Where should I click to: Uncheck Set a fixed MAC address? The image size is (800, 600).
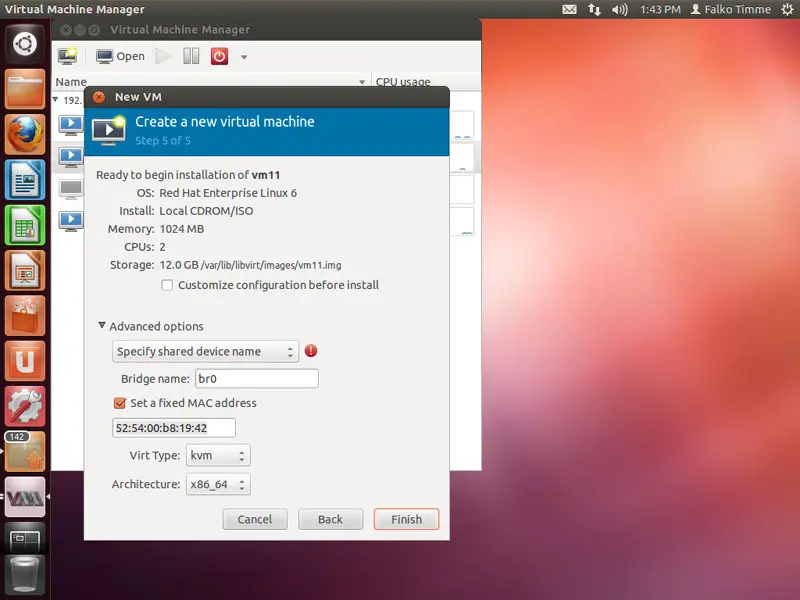click(x=120, y=403)
